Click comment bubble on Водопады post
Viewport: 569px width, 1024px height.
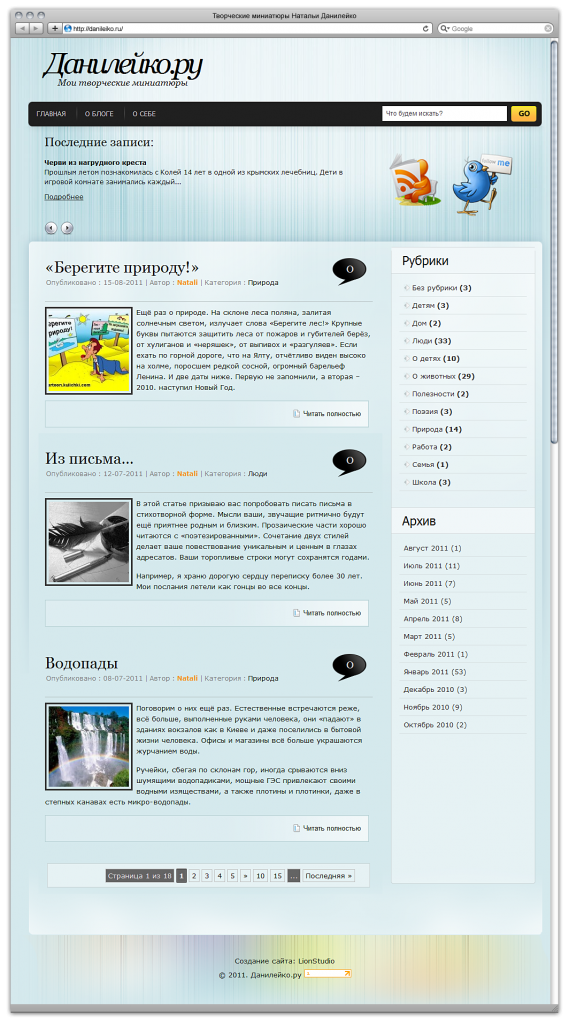(350, 667)
